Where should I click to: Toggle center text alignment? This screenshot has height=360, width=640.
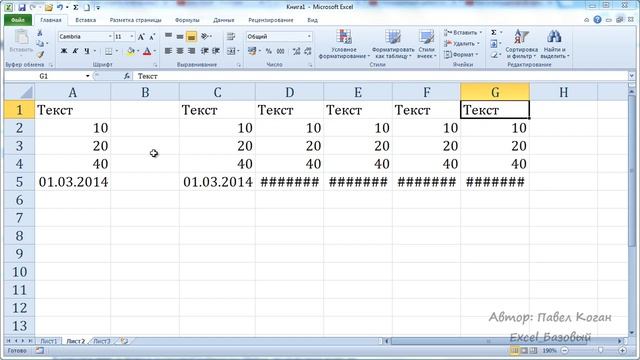click(x=180, y=51)
